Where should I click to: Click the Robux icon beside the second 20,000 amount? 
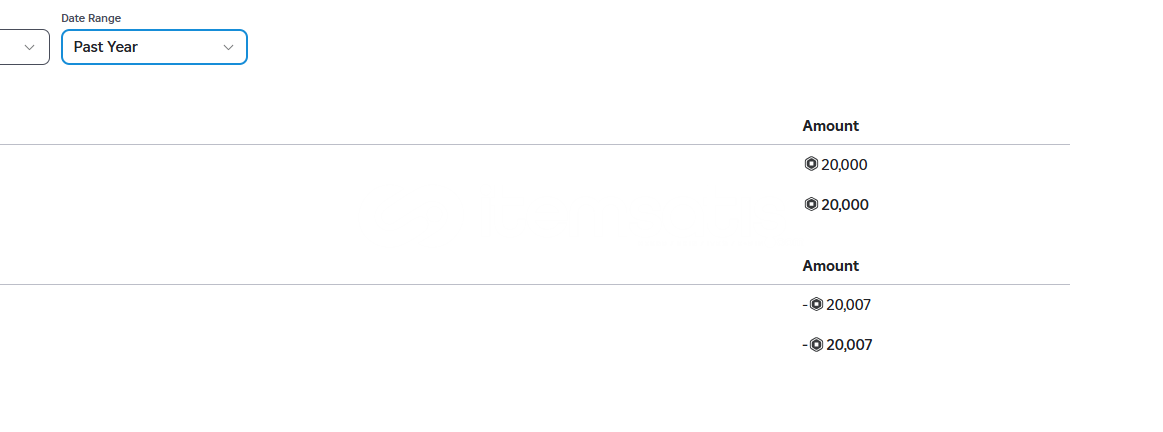point(811,204)
